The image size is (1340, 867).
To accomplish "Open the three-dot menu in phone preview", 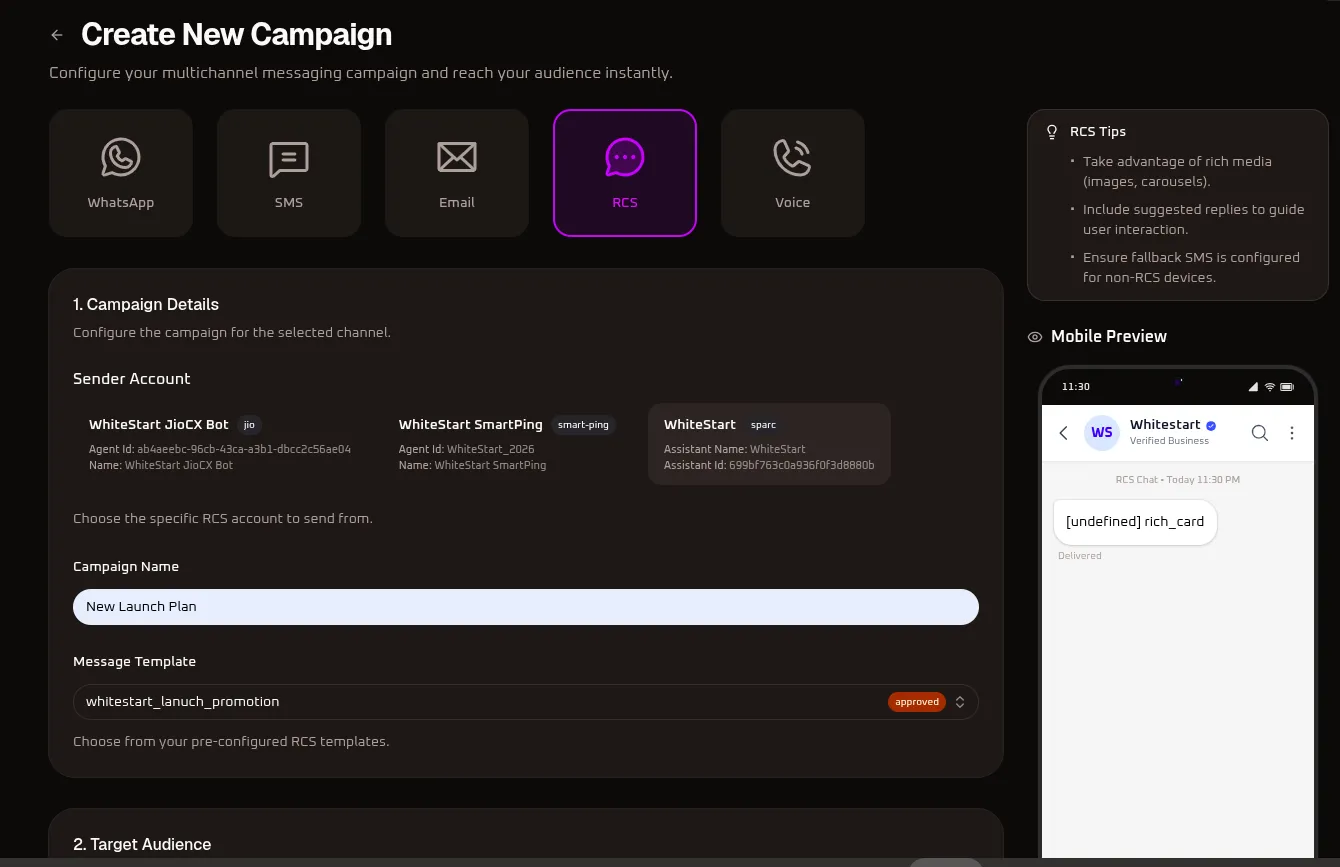I will click(1292, 433).
